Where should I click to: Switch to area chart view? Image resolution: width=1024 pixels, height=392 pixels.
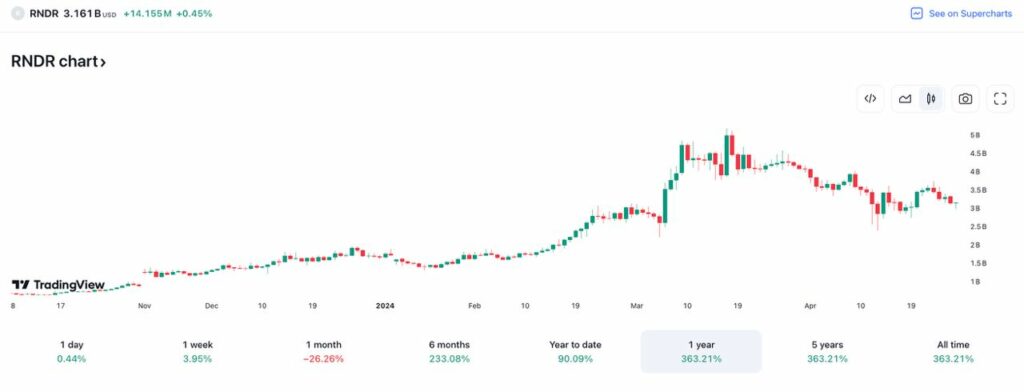pos(905,99)
